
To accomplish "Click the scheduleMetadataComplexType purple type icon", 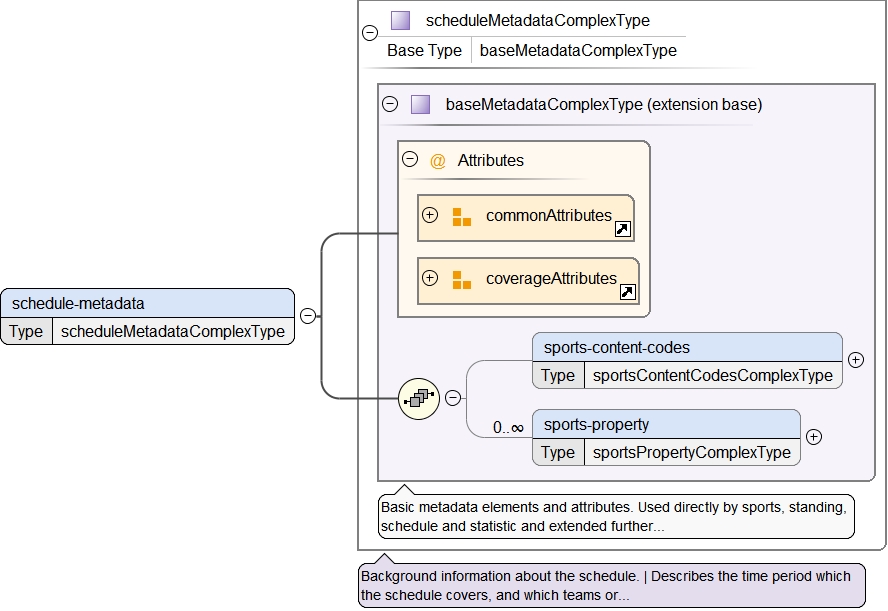I will 401,20.
